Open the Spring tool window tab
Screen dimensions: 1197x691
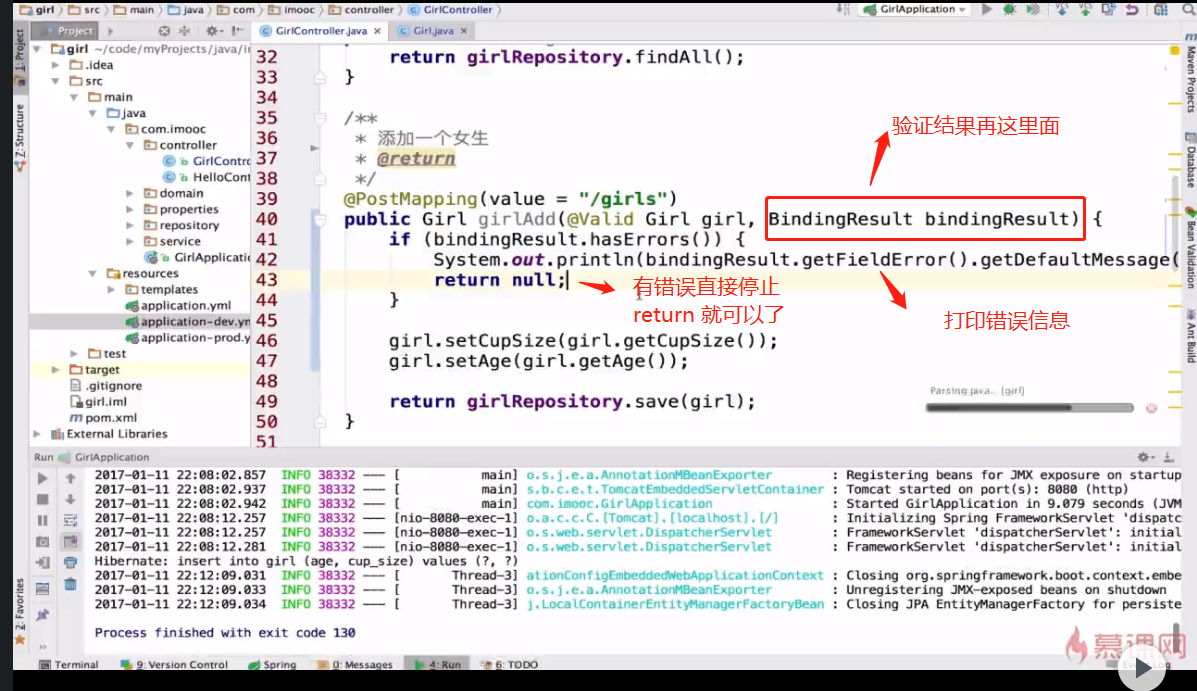(x=273, y=665)
